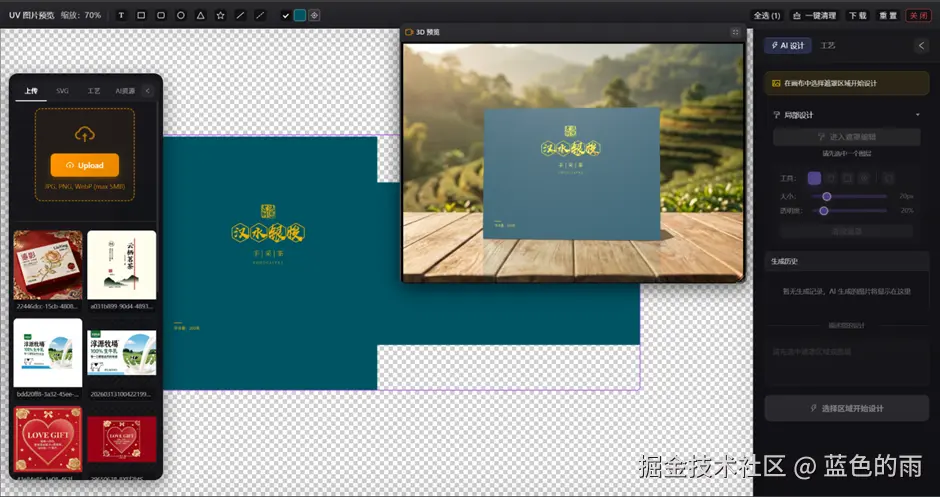Click the 一键清理 one-click clean button
Image resolution: width=940 pixels, height=497 pixels.
(814, 16)
